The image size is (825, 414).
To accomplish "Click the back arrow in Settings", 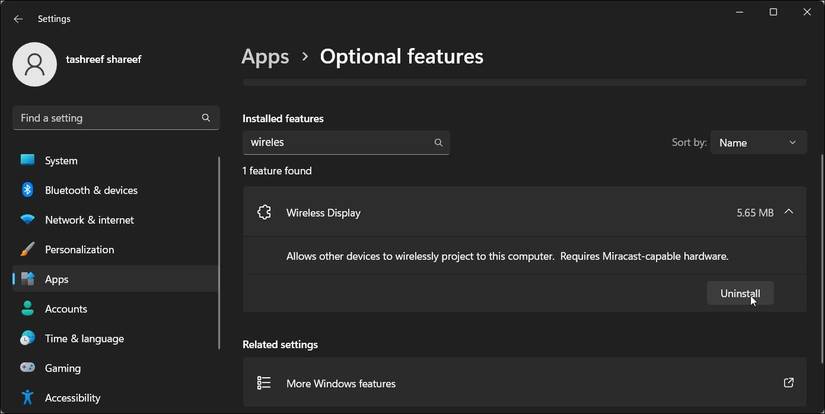I will pyautogui.click(x=18, y=19).
